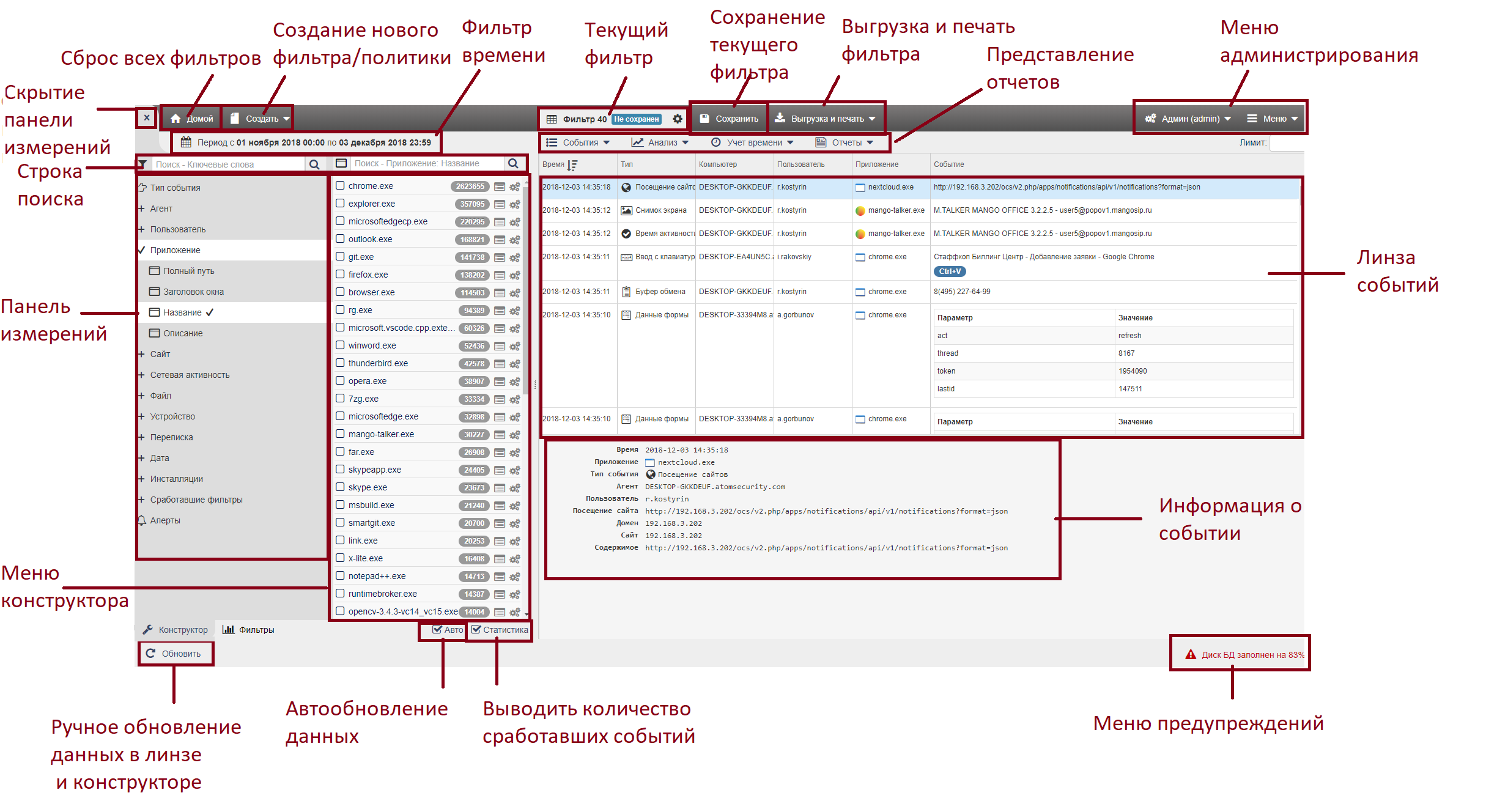Click the magnifier icon for application name search
This screenshot has width=1497, height=812.
(x=513, y=163)
